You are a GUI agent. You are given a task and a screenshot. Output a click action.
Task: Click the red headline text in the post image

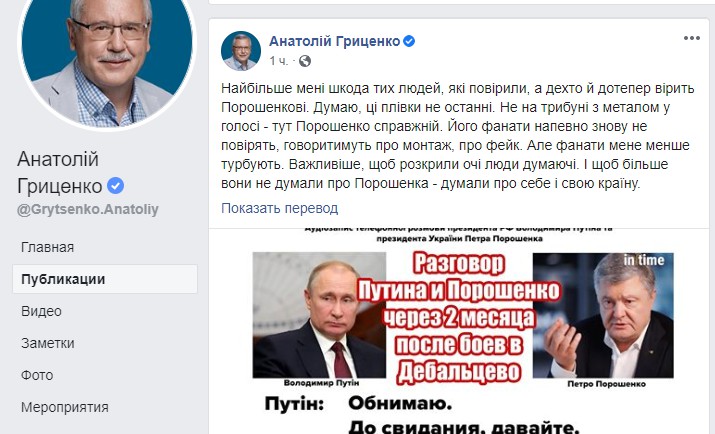[x=459, y=318]
